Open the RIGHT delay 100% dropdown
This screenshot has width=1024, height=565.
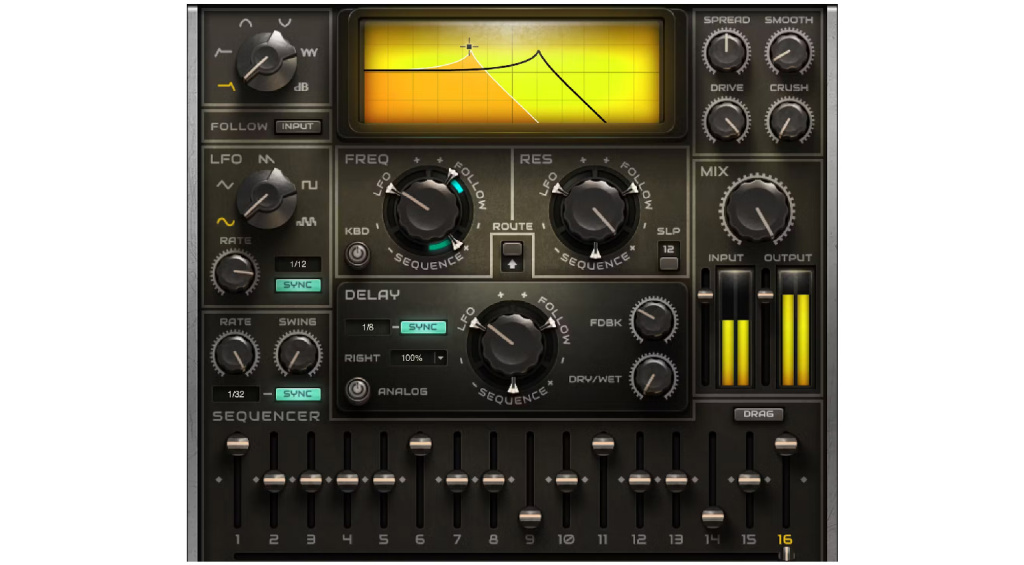pyautogui.click(x=418, y=357)
